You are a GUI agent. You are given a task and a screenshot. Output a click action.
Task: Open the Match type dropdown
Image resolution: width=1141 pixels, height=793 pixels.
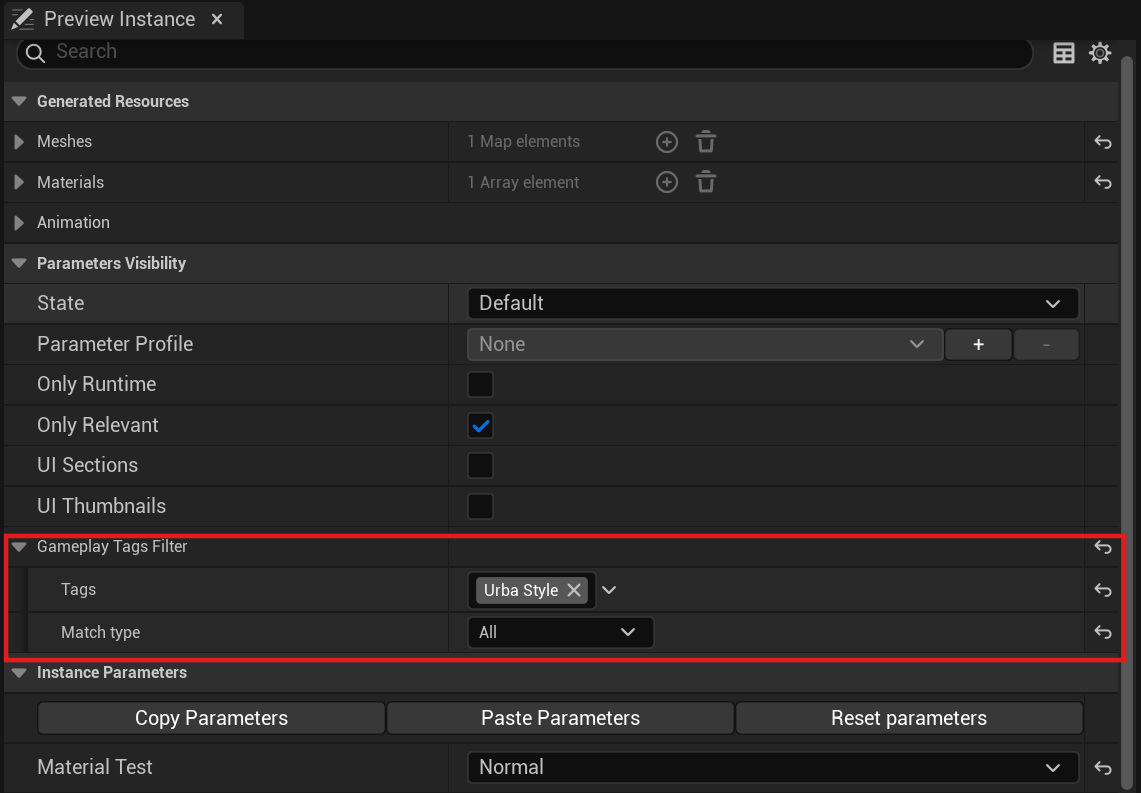(x=560, y=632)
